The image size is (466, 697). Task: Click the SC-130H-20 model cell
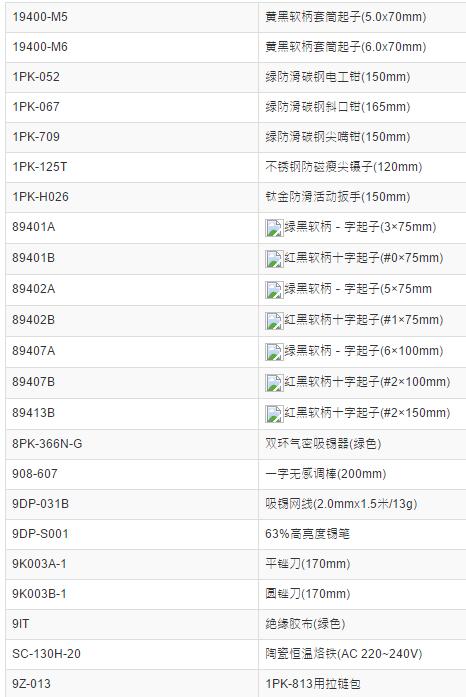coord(132,654)
